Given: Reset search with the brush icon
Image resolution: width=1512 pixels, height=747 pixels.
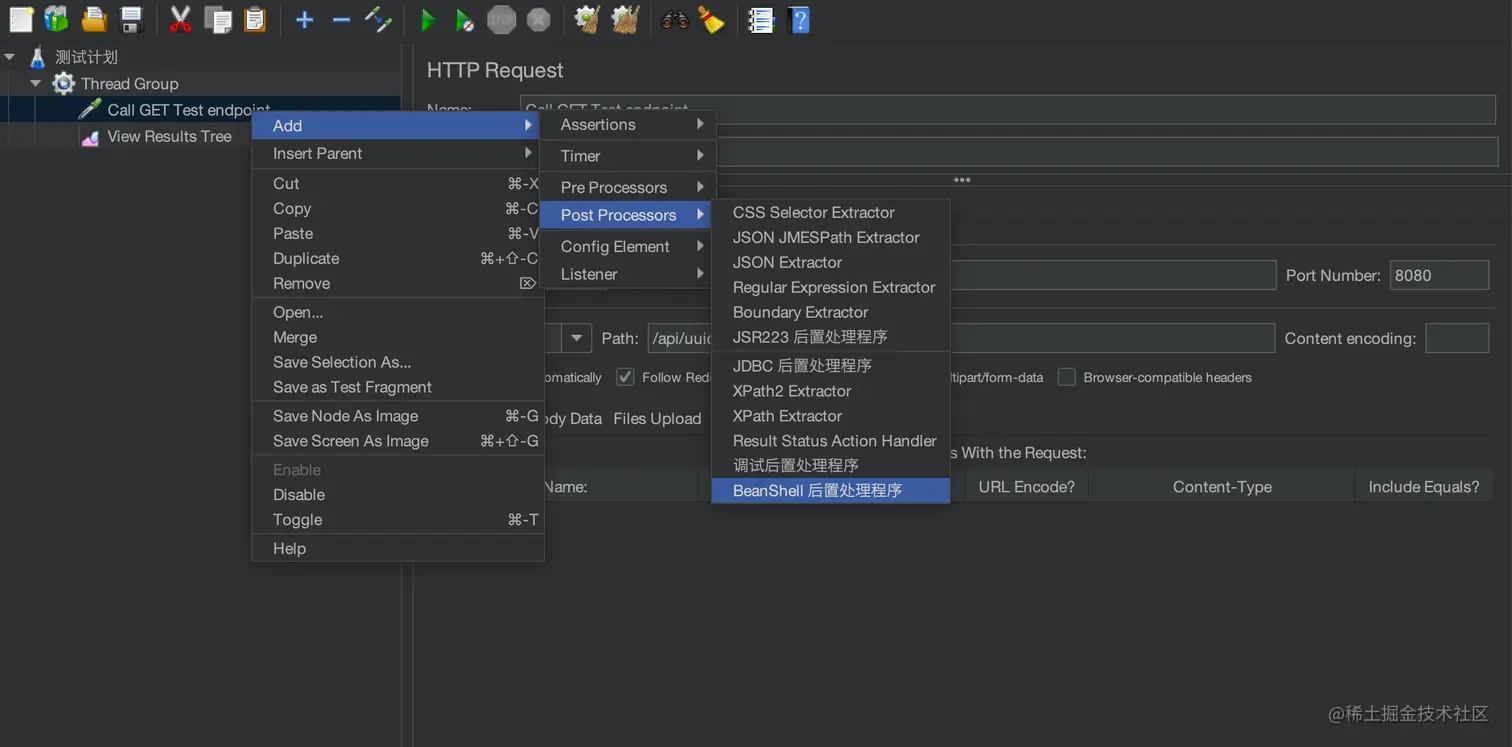Looking at the screenshot, I should pos(711,19).
